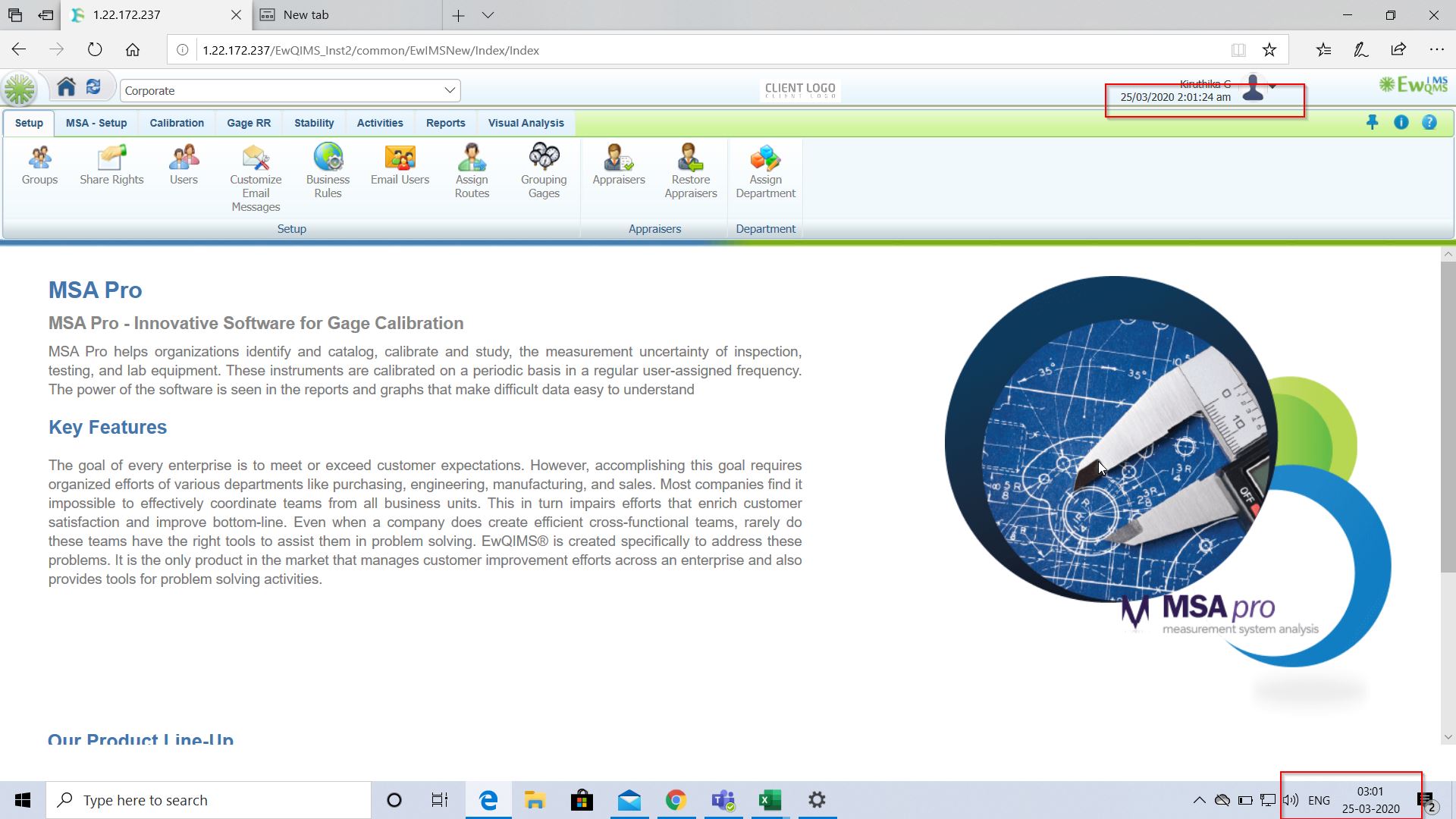Open Microsoft Teams from the taskbar

[723, 800]
